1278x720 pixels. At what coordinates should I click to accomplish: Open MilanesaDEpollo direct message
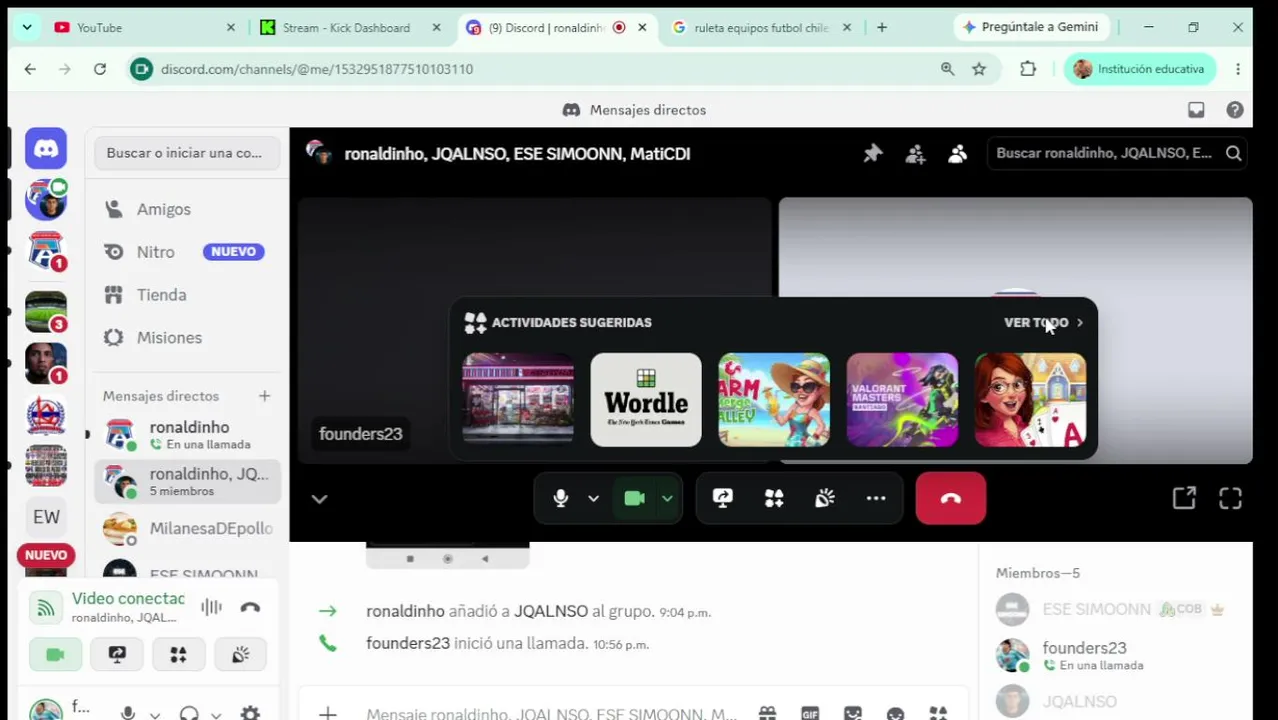(187, 528)
